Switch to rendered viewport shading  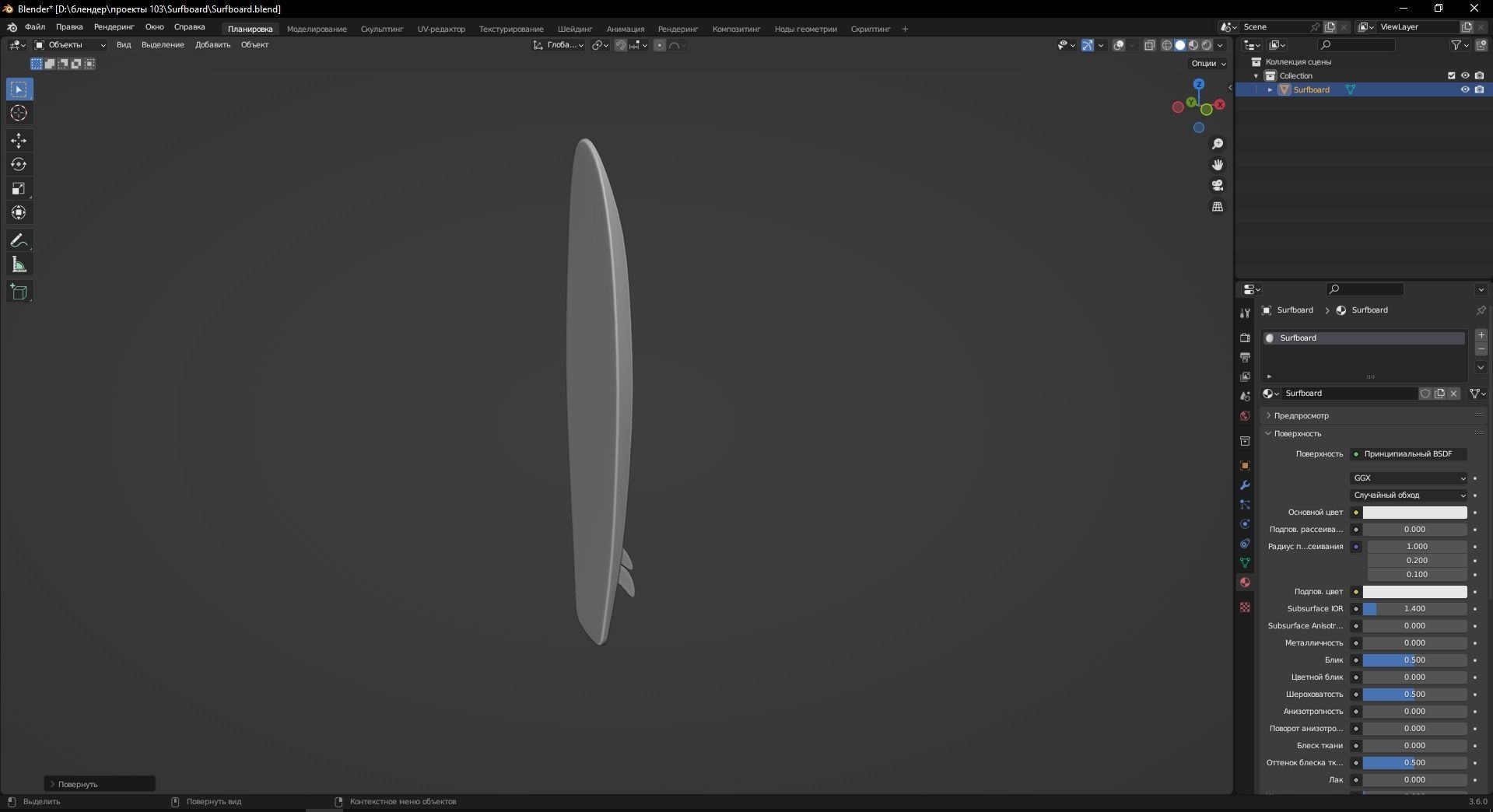tap(1207, 45)
